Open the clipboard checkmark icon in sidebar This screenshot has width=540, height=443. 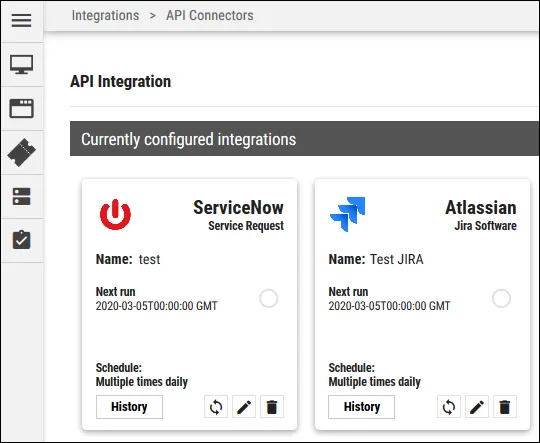[x=21, y=240]
